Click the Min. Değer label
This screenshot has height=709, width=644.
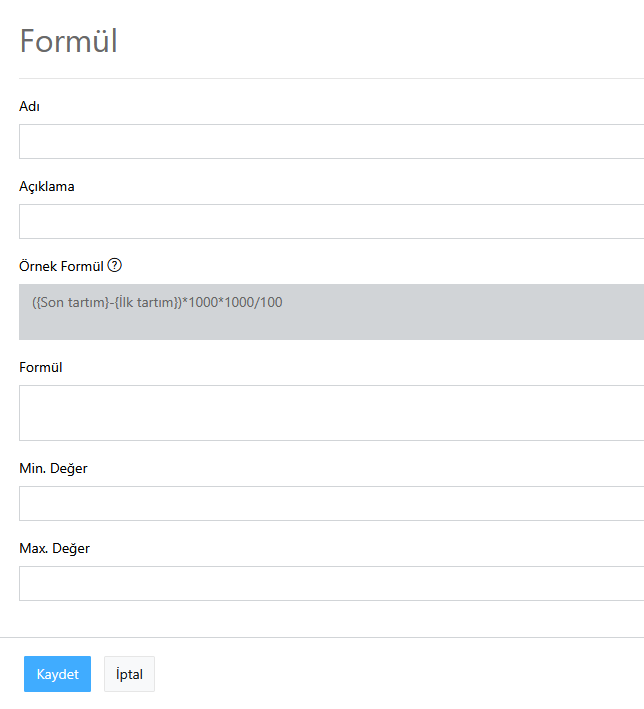pos(53,468)
